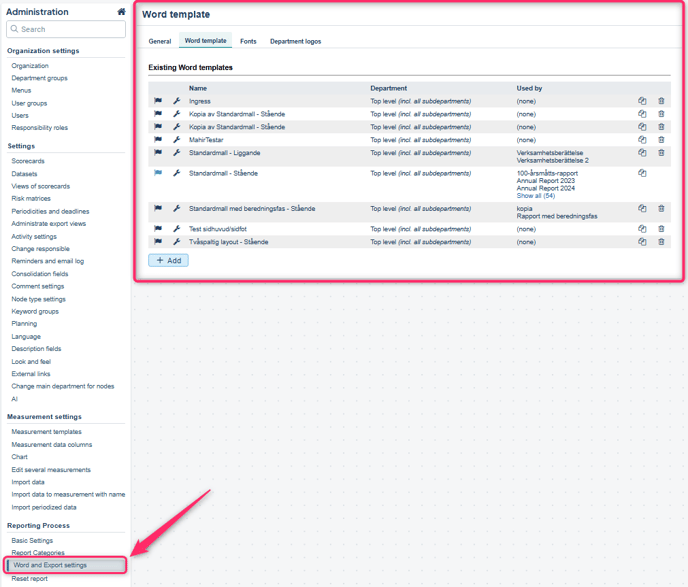Open Measurement templates in sidebar

click(46, 432)
